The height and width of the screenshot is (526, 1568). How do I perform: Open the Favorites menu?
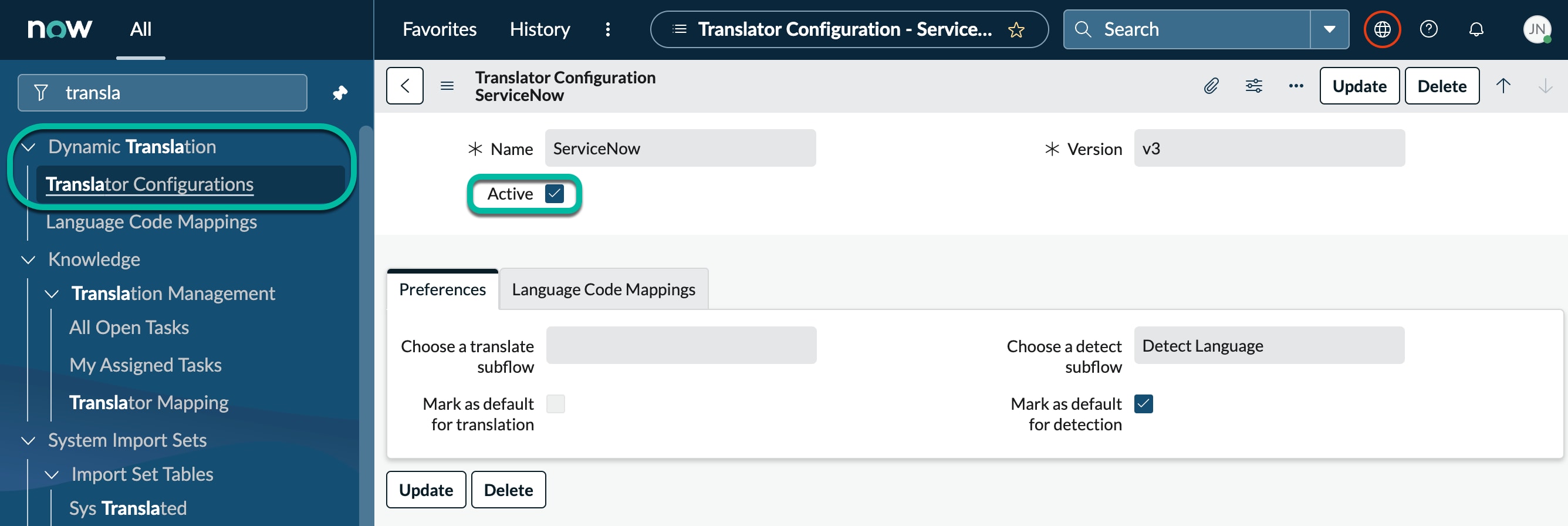point(440,29)
